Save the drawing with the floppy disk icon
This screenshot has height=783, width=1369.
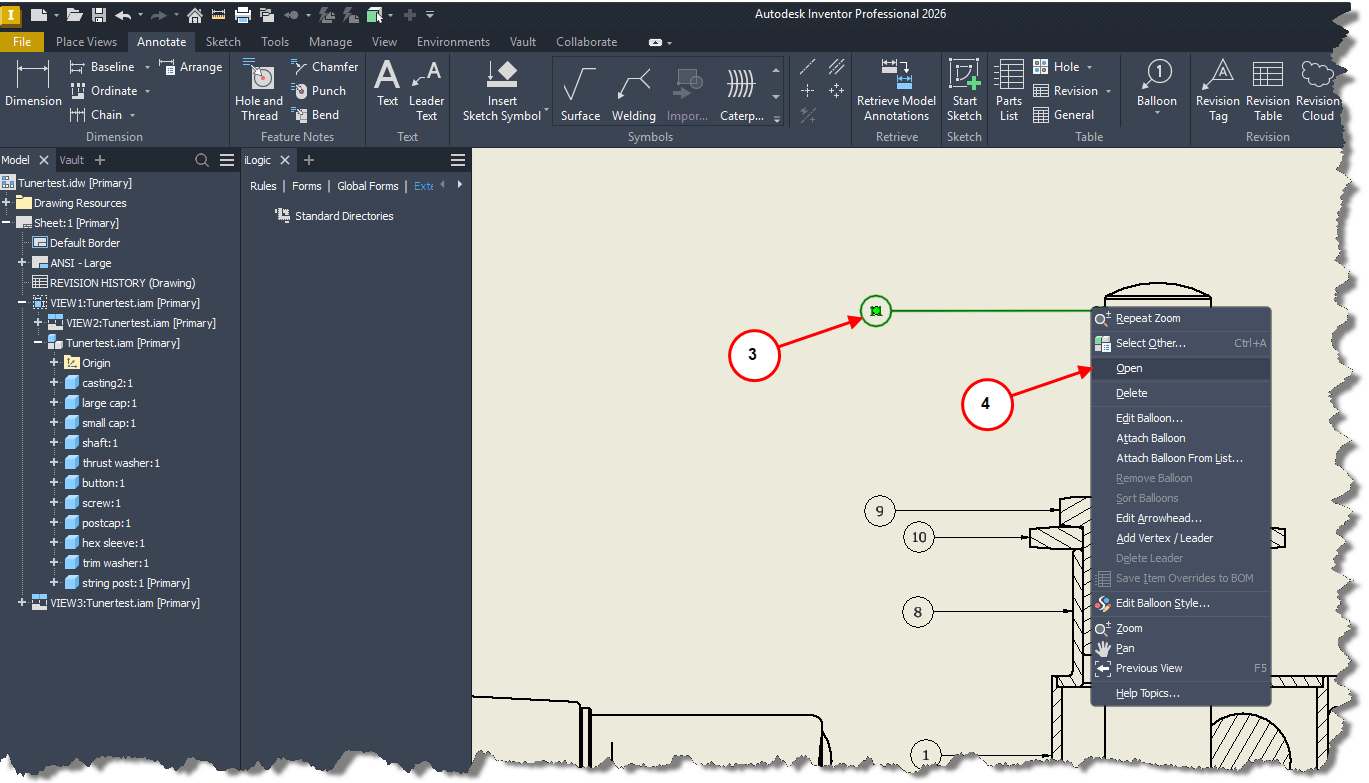tap(99, 15)
